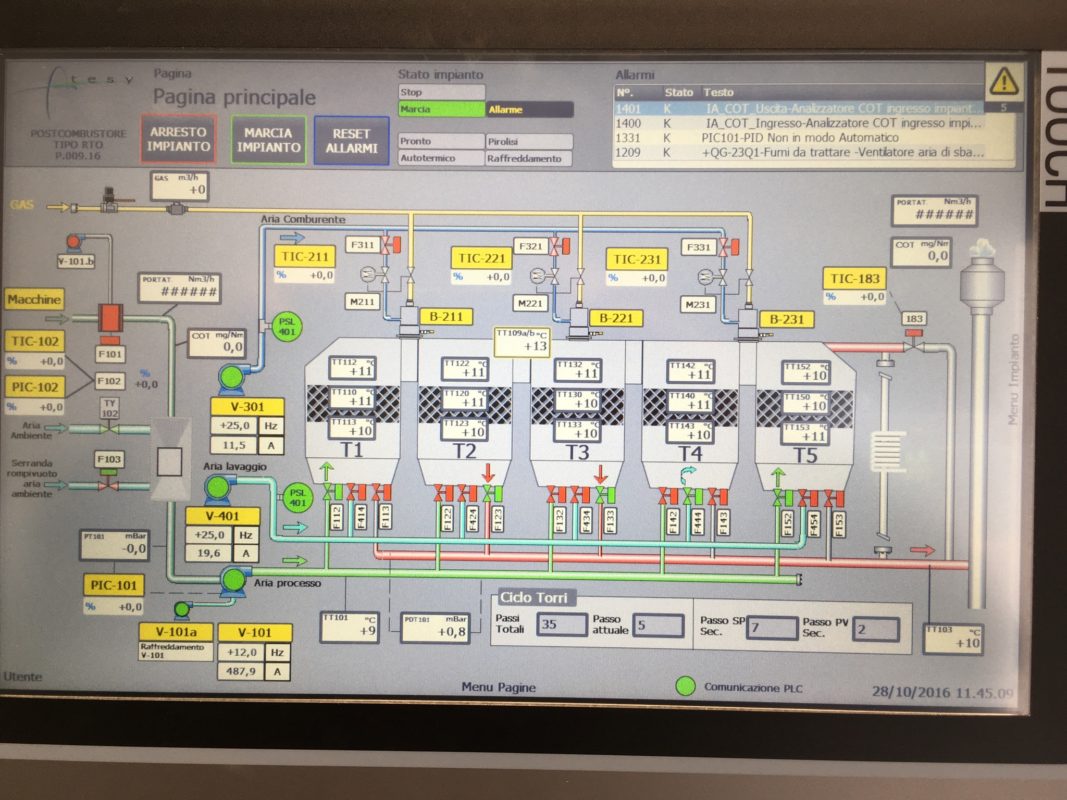The height and width of the screenshot is (800, 1067).
Task: Edit the V-101 frequency Hz value
Action: [x=241, y=652]
